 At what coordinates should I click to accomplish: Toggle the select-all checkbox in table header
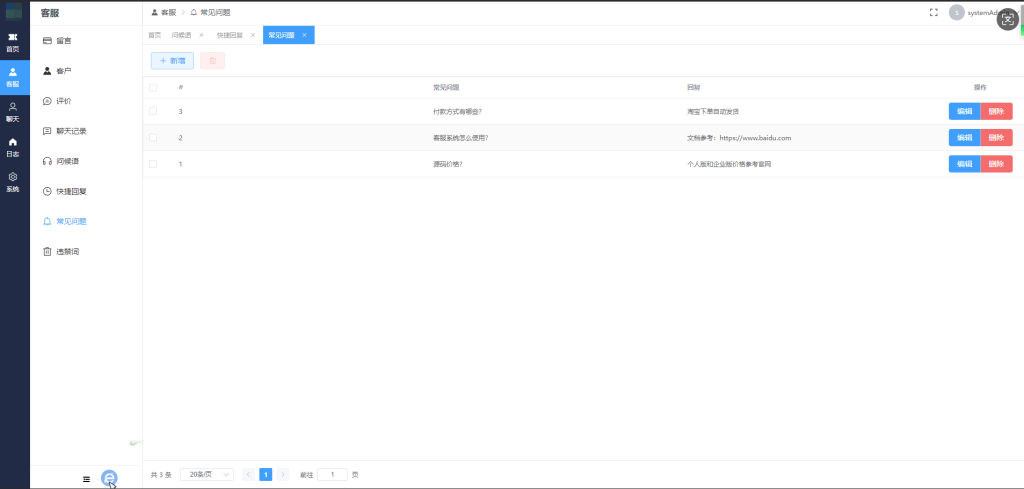[153, 87]
